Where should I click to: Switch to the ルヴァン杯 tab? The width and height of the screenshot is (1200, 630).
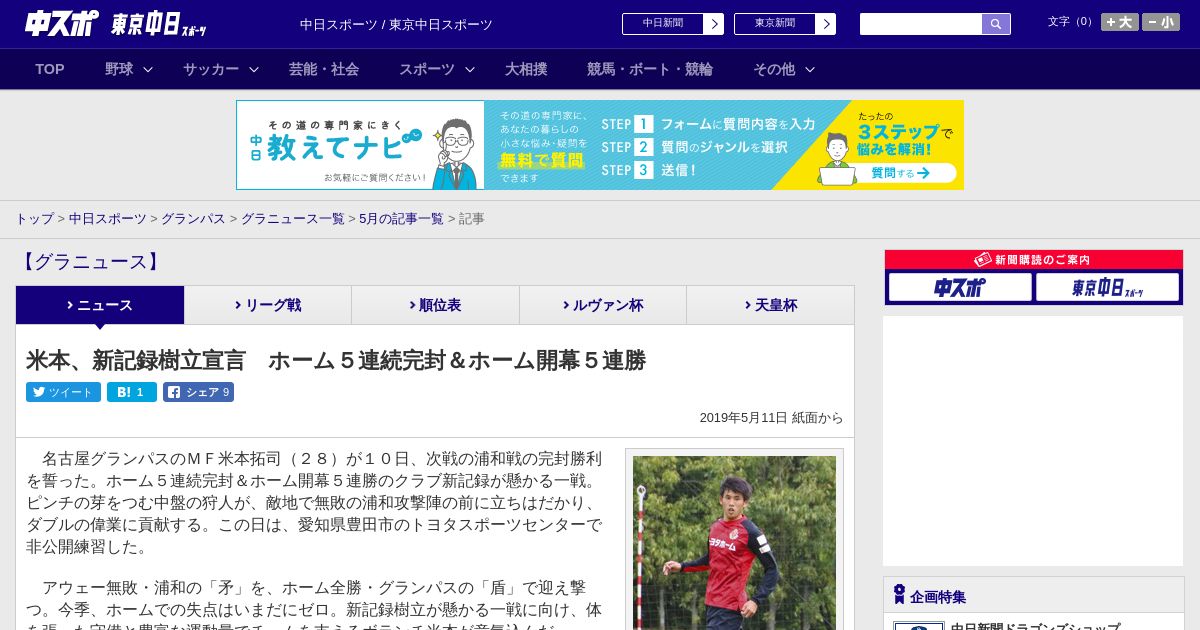(x=603, y=305)
